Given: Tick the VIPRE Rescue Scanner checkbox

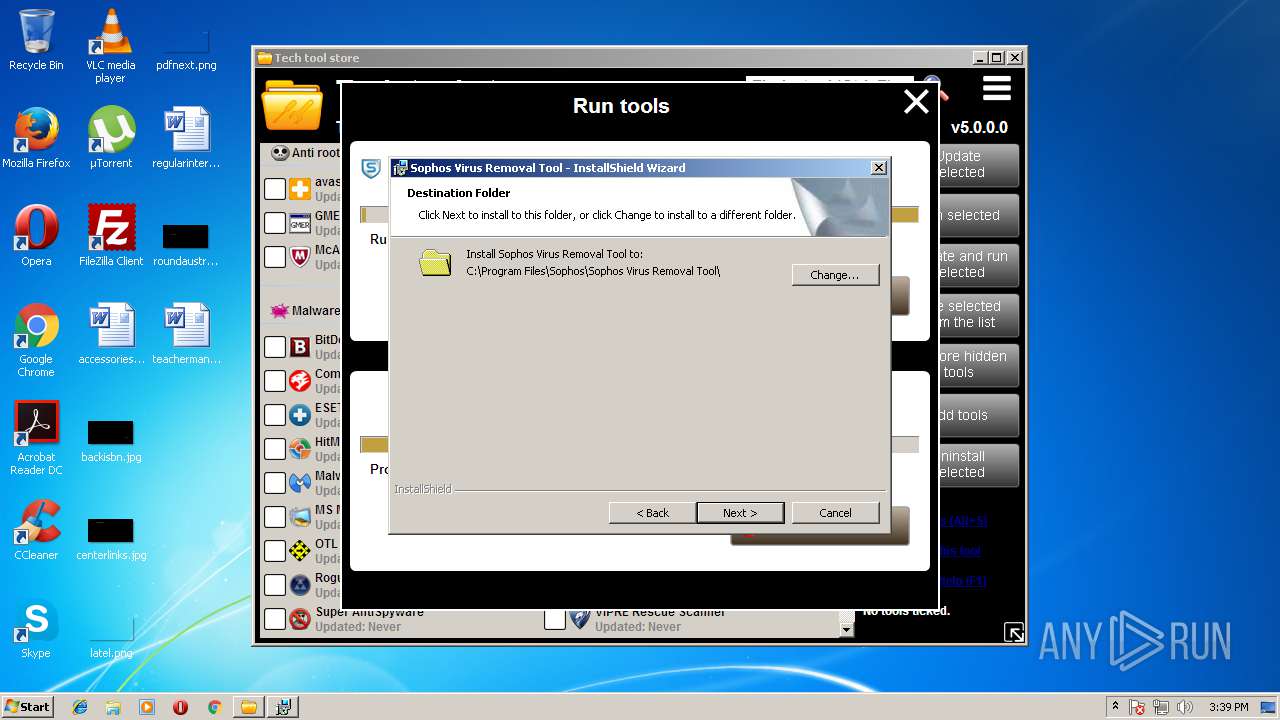Looking at the screenshot, I should pos(555,619).
